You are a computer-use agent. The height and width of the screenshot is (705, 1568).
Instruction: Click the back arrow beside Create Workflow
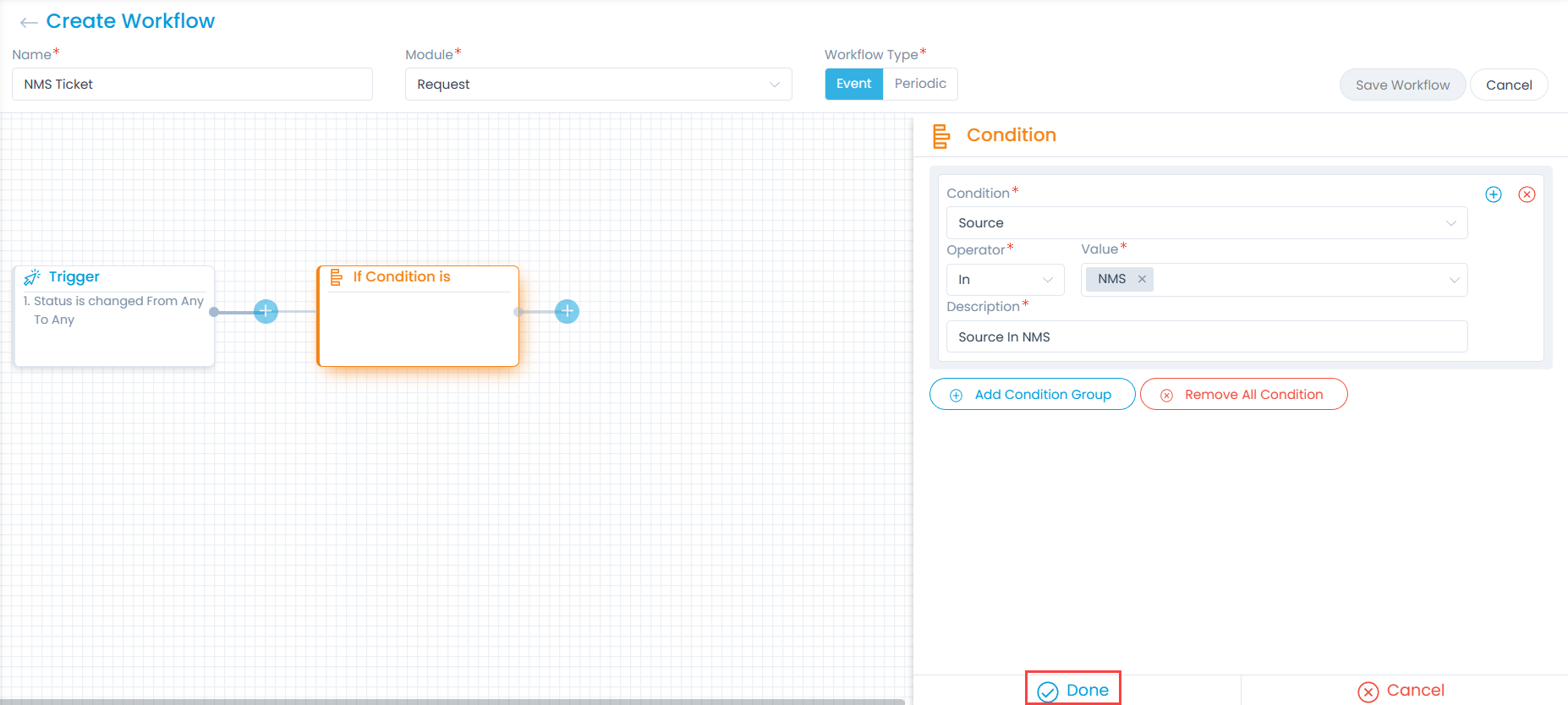(x=28, y=23)
